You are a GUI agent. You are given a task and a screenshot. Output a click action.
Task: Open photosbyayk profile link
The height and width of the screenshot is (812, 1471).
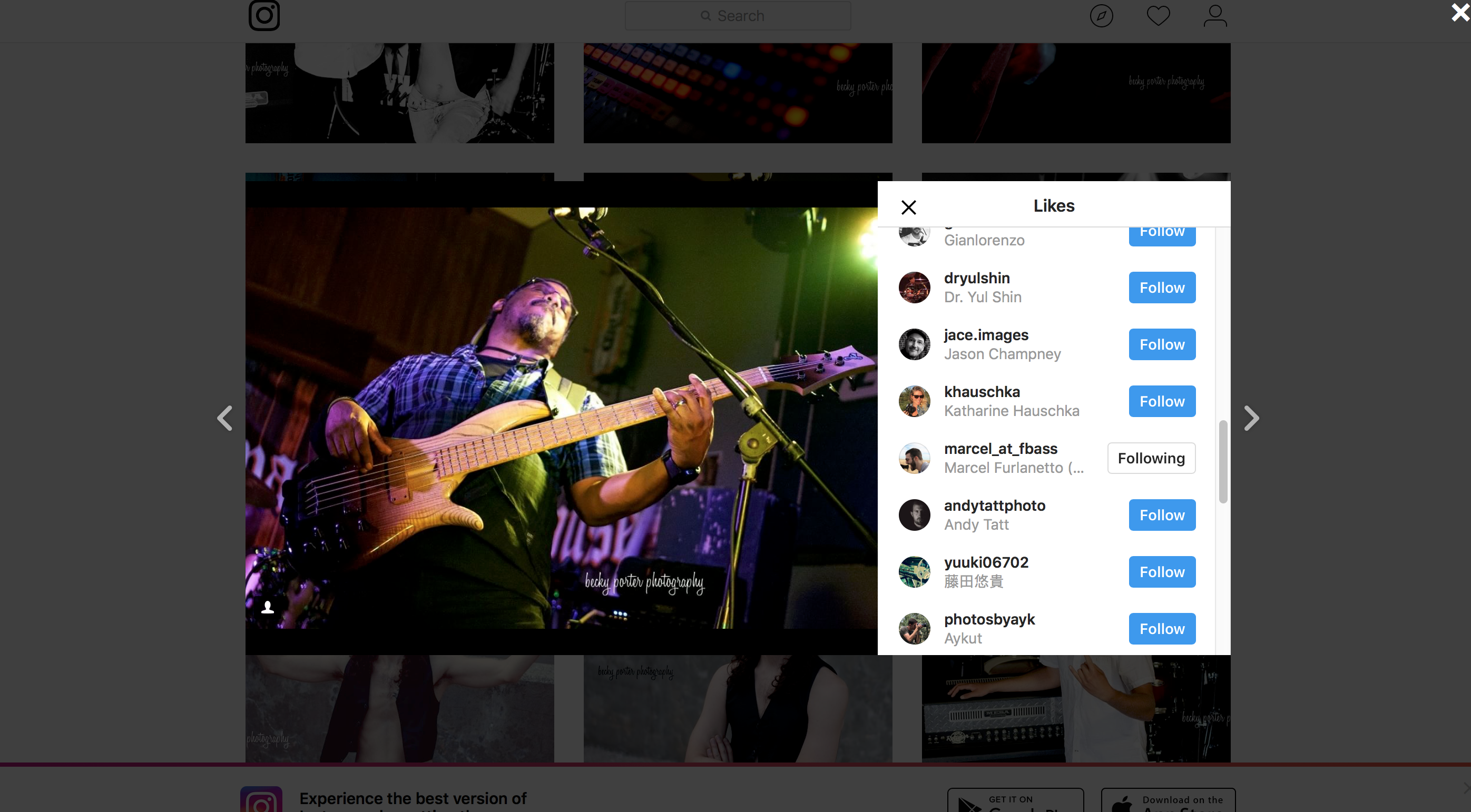point(989,620)
